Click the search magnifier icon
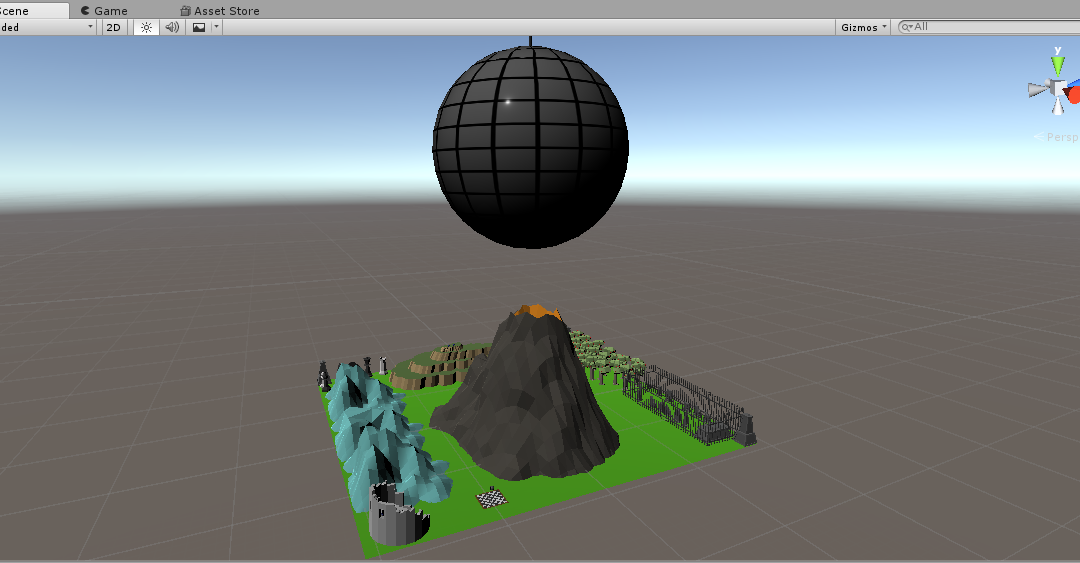The width and height of the screenshot is (1080, 563). coord(906,27)
